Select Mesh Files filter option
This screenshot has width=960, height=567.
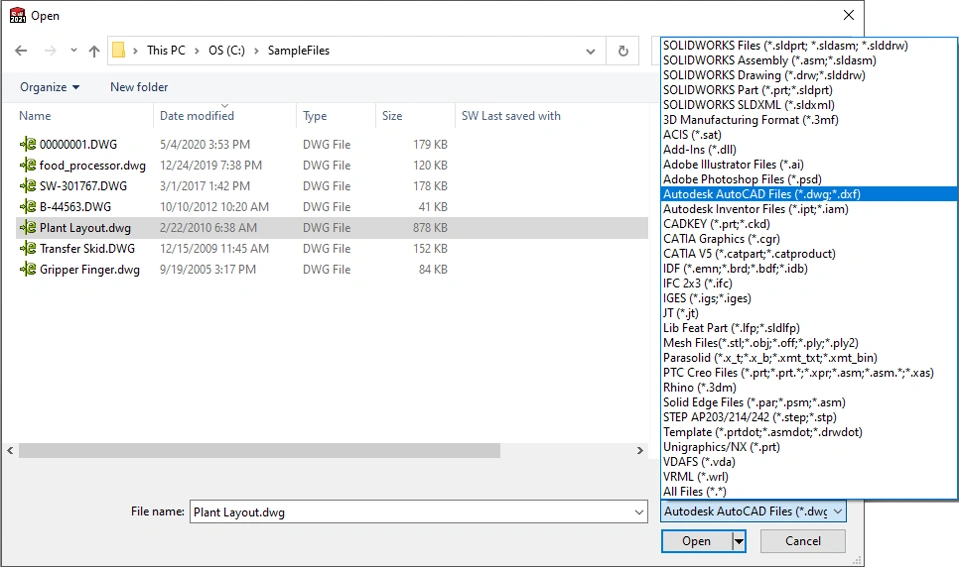point(809,343)
